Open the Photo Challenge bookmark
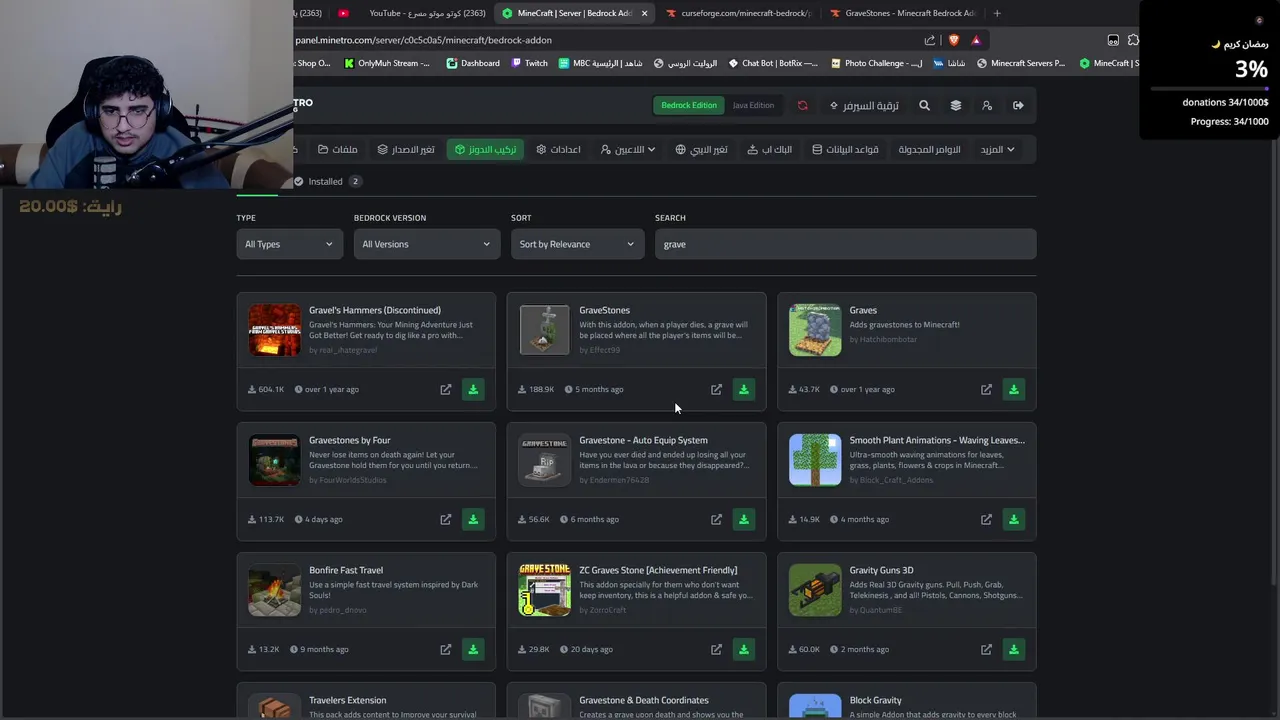Viewport: 1280px width, 720px height. pyautogui.click(x=876, y=63)
